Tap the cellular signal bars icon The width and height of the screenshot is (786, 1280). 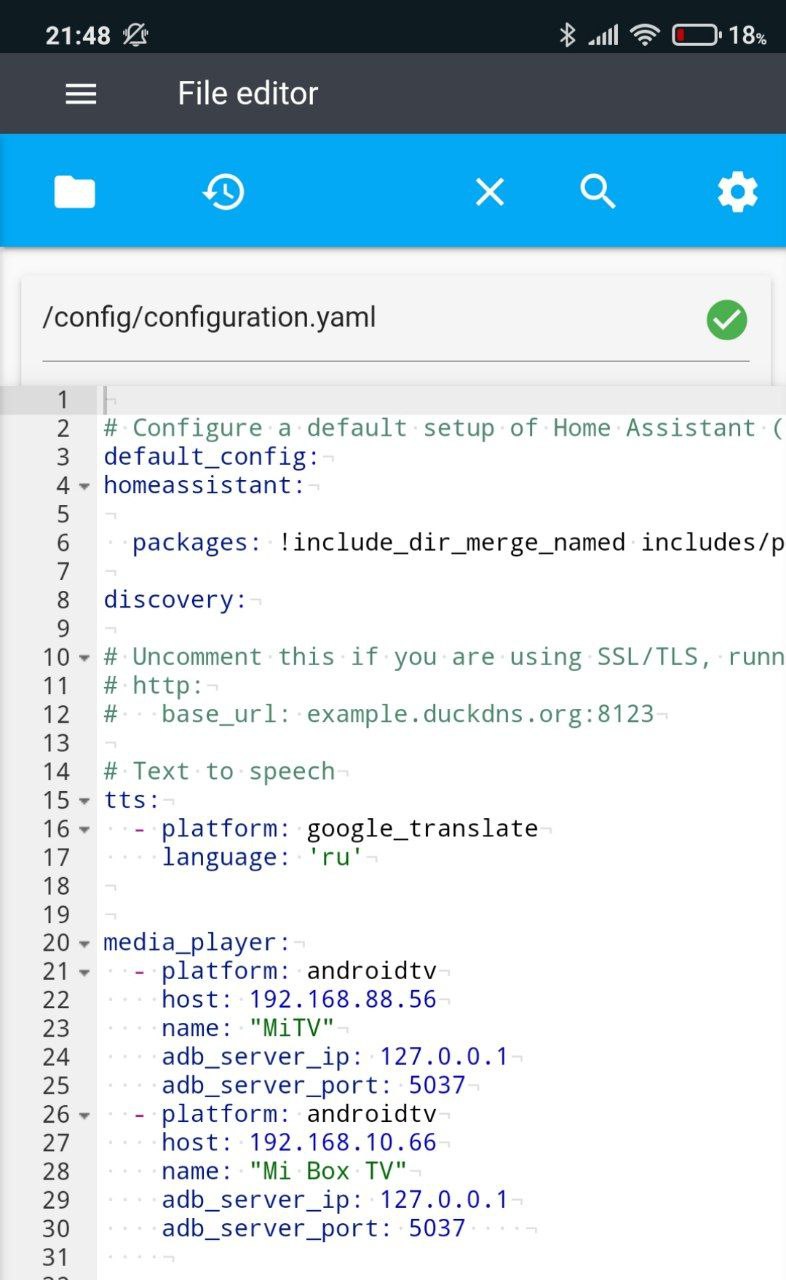(x=602, y=36)
